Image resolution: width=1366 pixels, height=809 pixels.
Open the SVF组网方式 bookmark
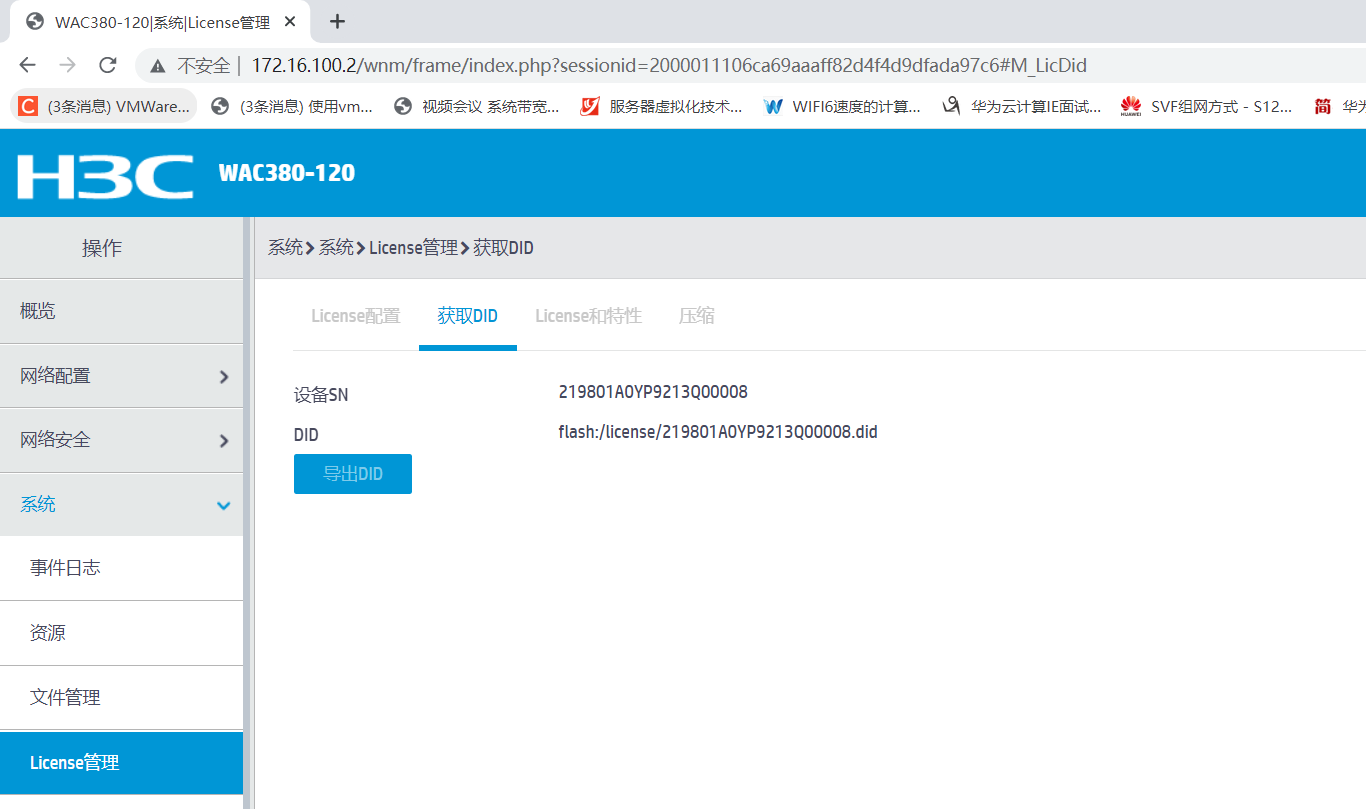tap(1206, 106)
